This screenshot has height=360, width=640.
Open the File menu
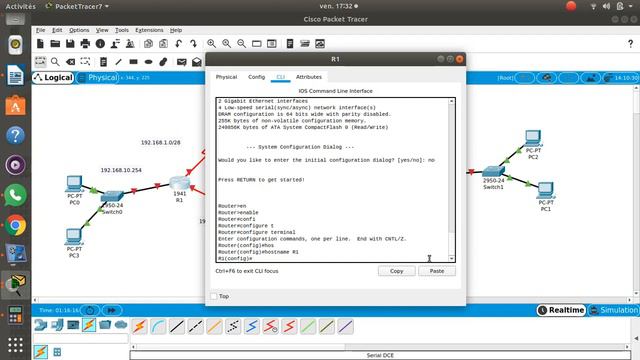tap(40, 30)
